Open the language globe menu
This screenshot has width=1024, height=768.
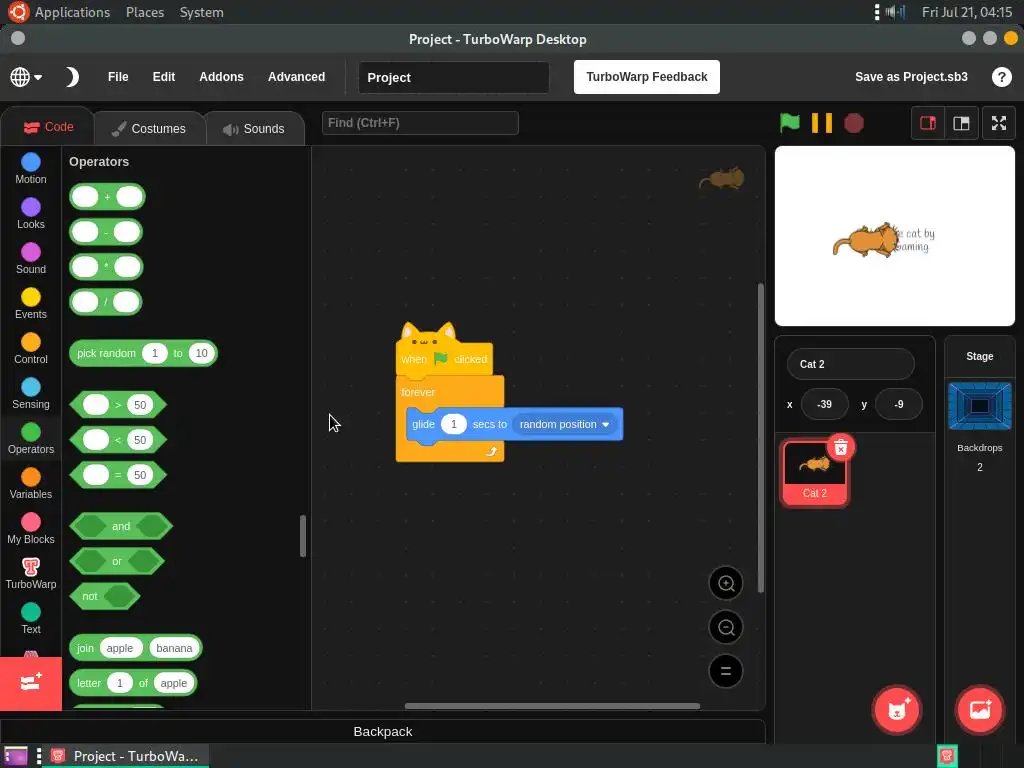(x=26, y=77)
